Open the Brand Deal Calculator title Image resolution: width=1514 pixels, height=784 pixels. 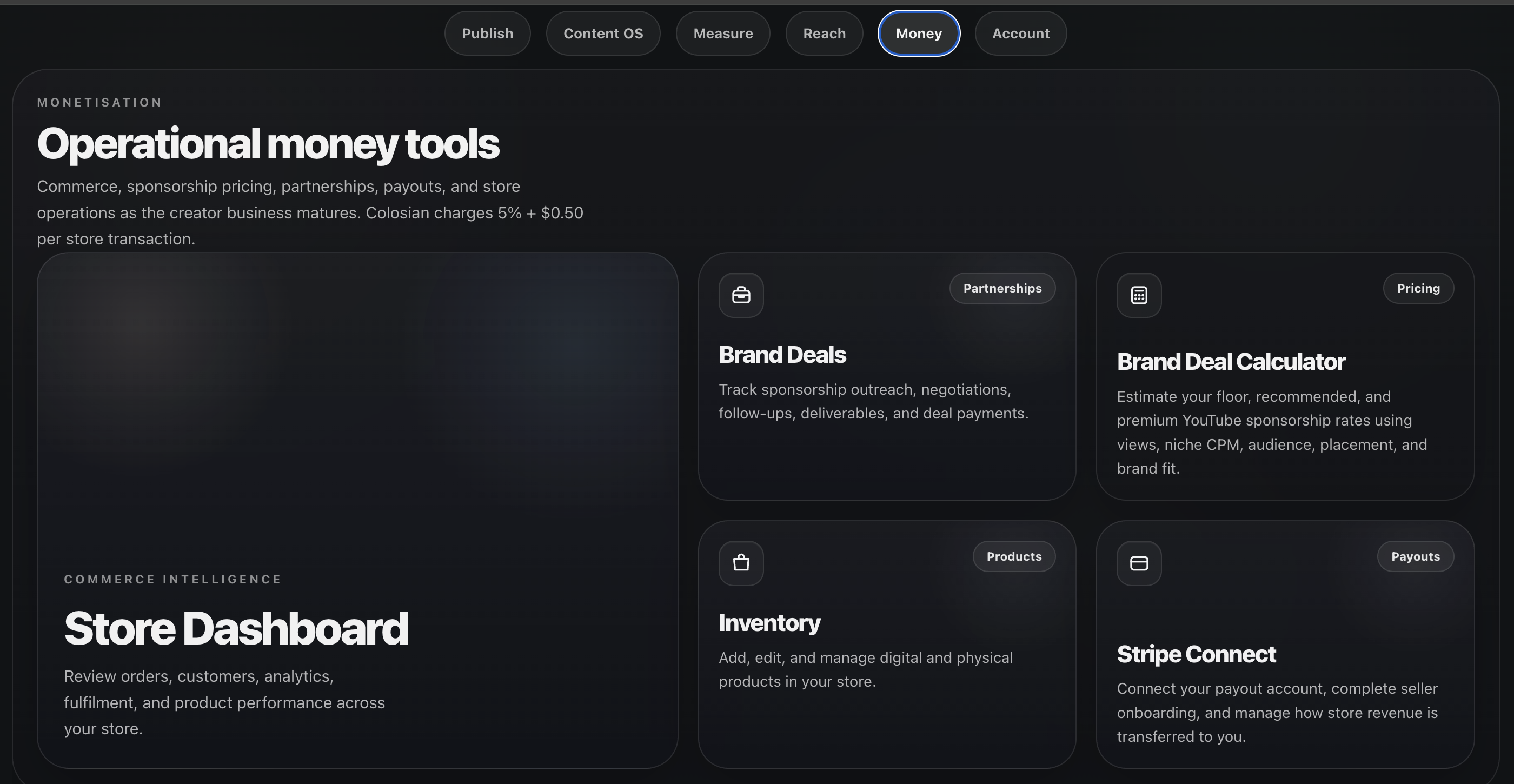point(1231,361)
